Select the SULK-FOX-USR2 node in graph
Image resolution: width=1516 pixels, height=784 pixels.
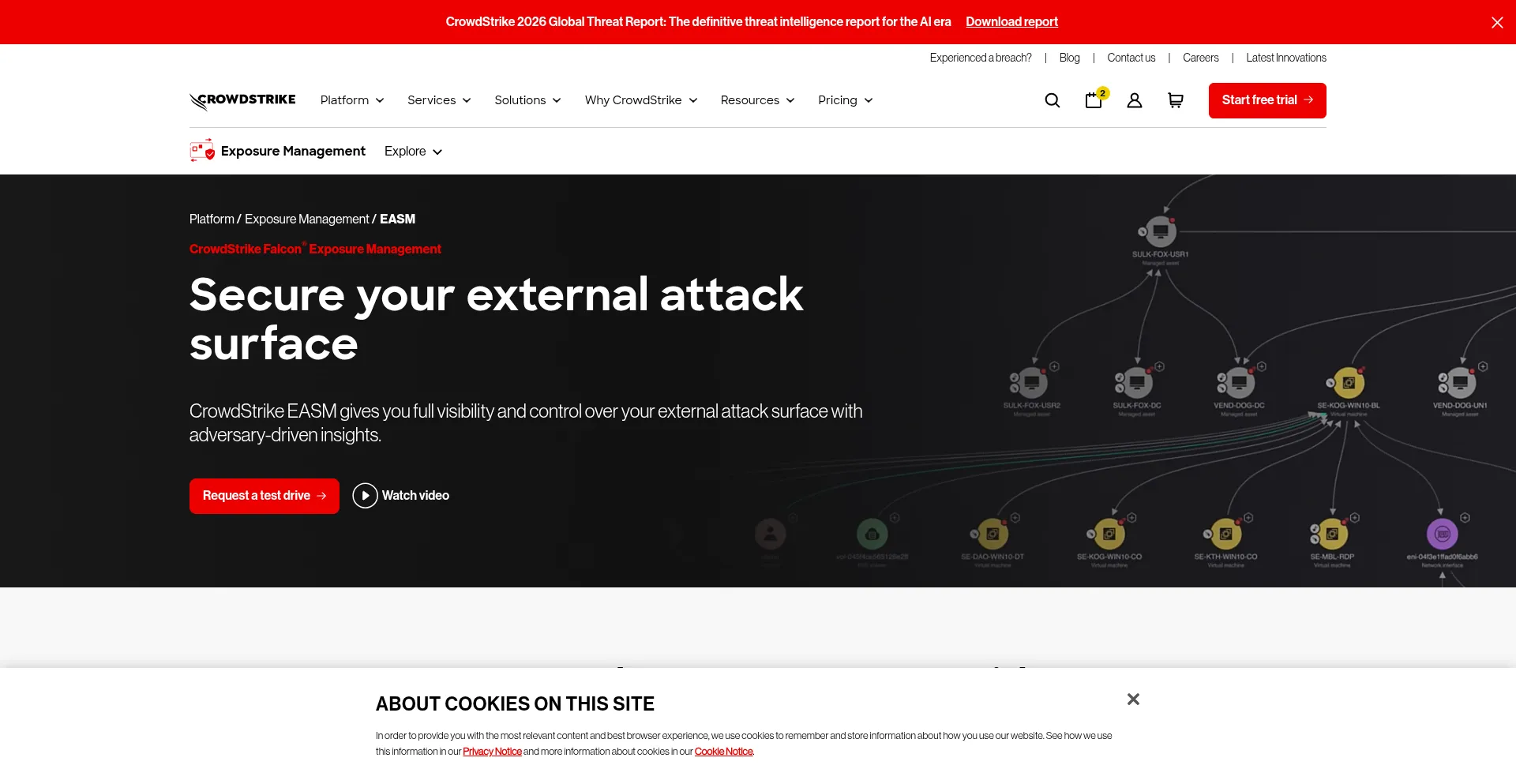point(1031,383)
